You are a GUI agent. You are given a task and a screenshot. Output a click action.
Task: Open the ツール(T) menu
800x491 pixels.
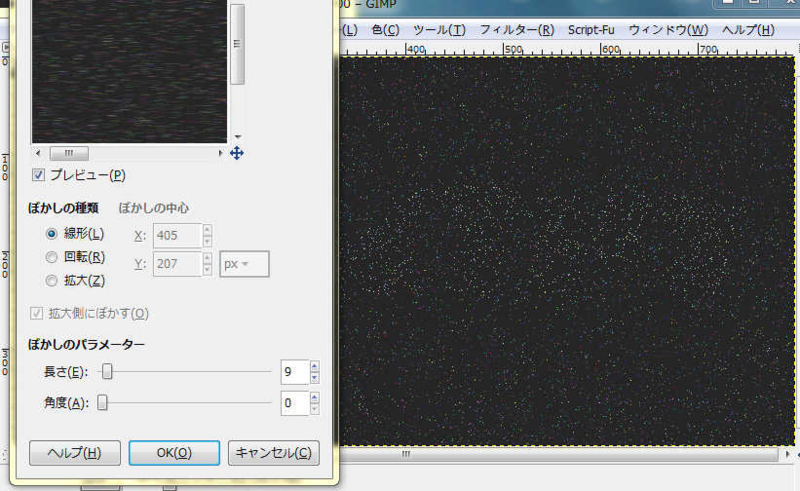coord(439,30)
